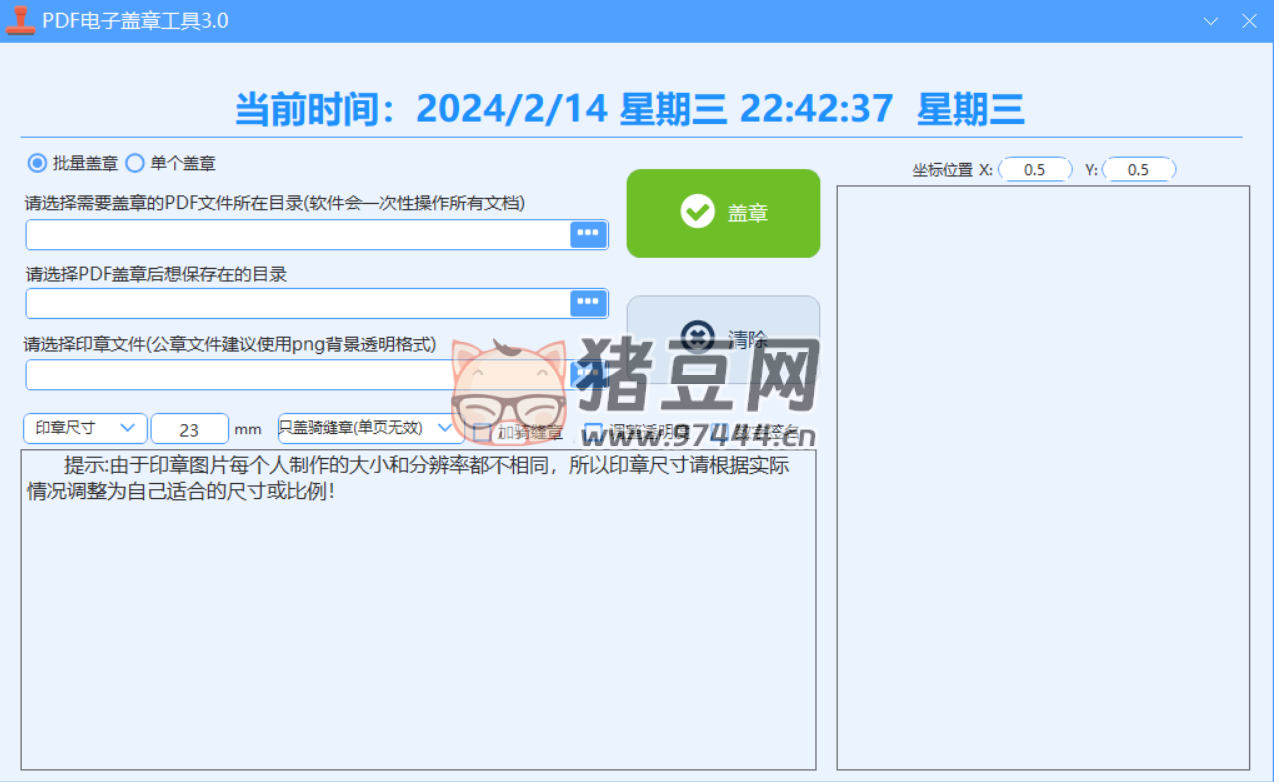Click the PDF source directory text field

tap(297, 234)
